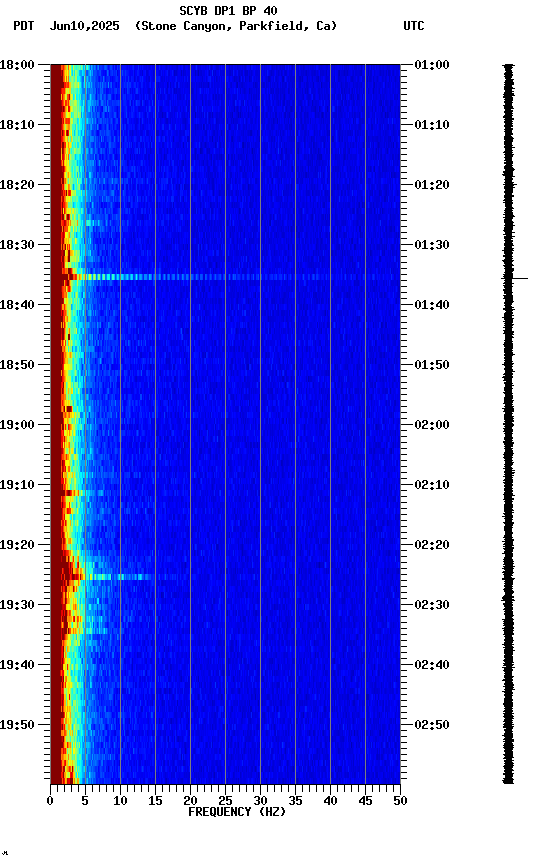Click the "19:30" PDT time label
This screenshot has width=552, height=864.
pos(17,605)
